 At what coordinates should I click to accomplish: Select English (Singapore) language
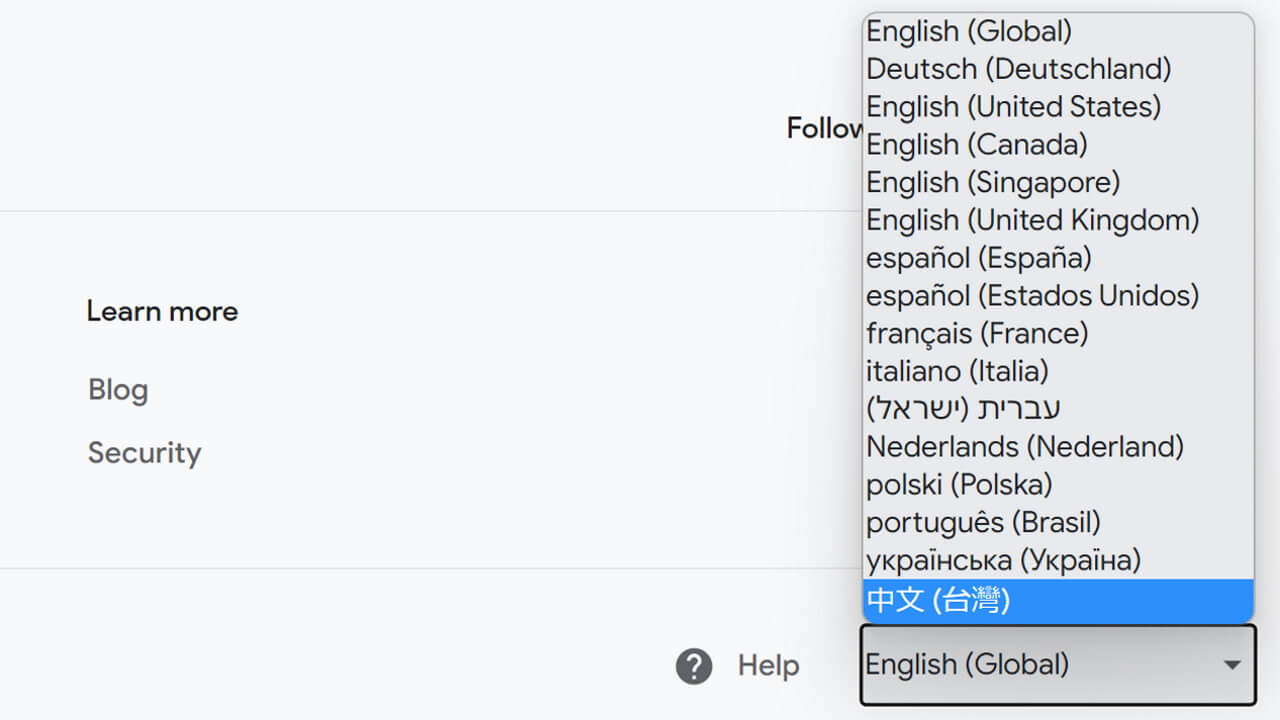[x=992, y=183]
